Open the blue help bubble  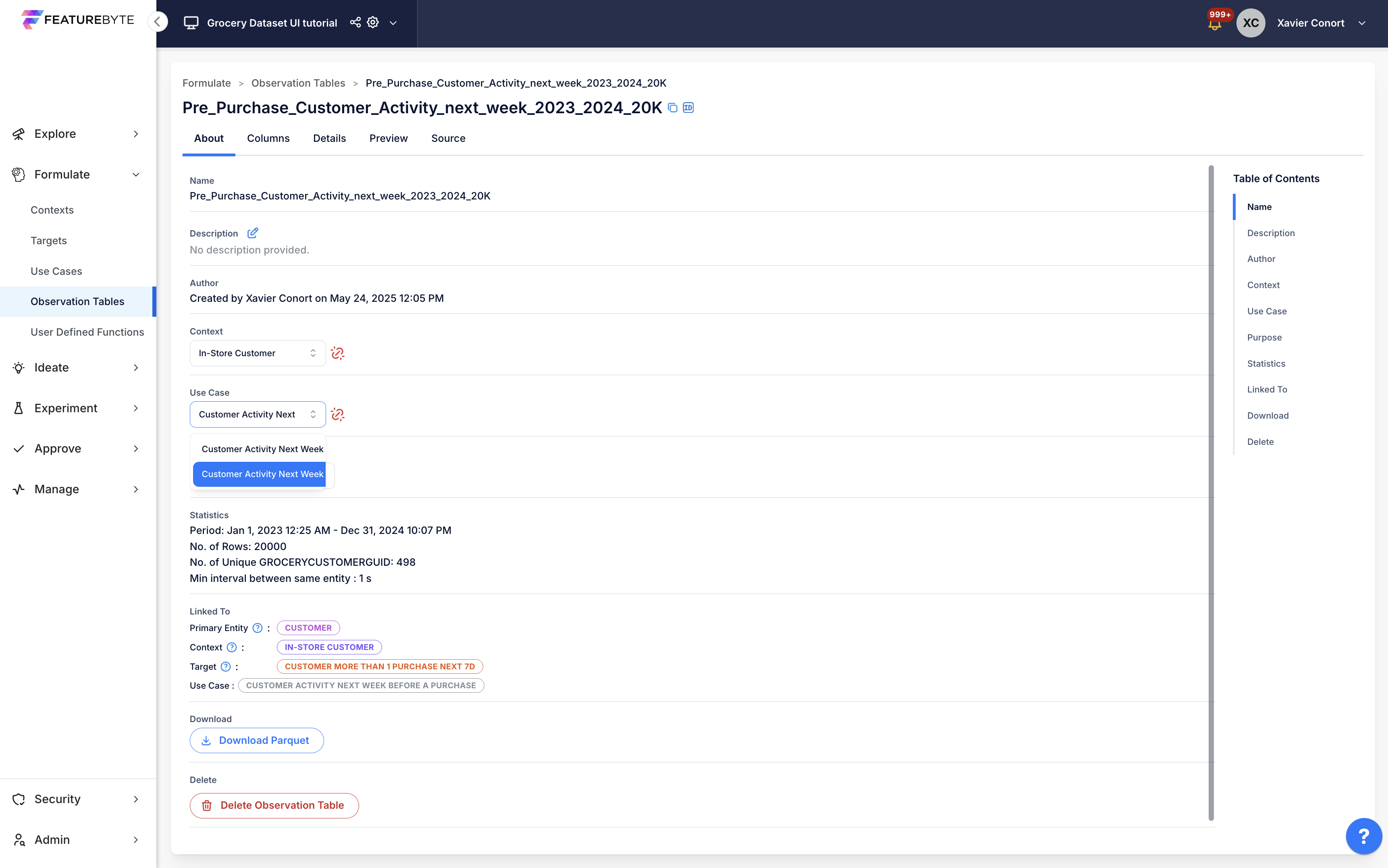[x=1363, y=836]
